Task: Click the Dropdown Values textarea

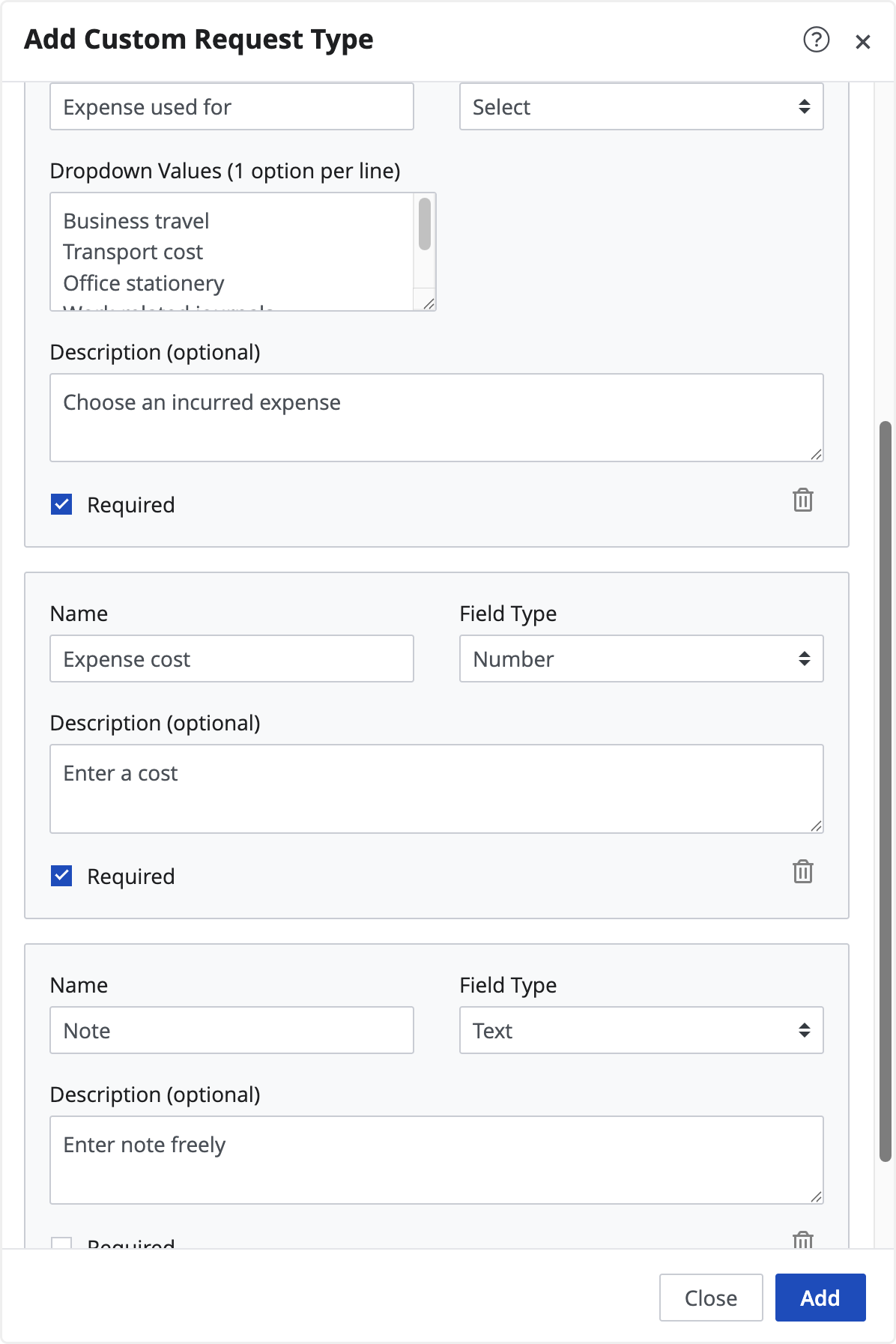Action: pos(232,252)
